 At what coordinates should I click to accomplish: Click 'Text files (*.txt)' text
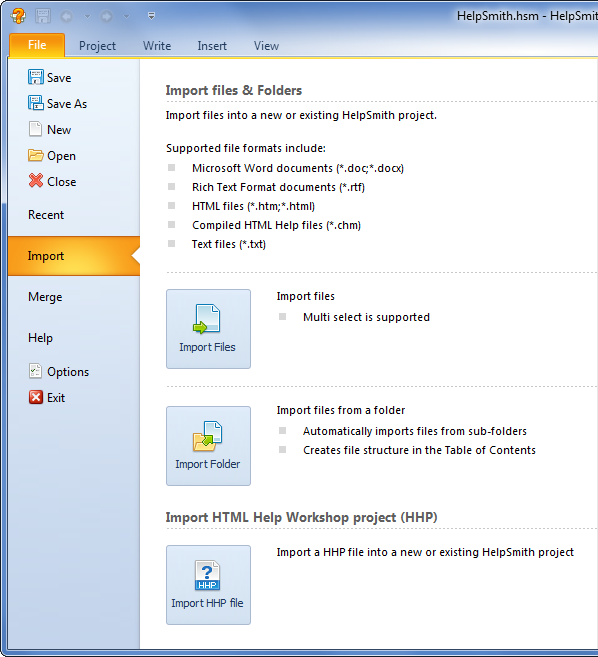[229, 244]
